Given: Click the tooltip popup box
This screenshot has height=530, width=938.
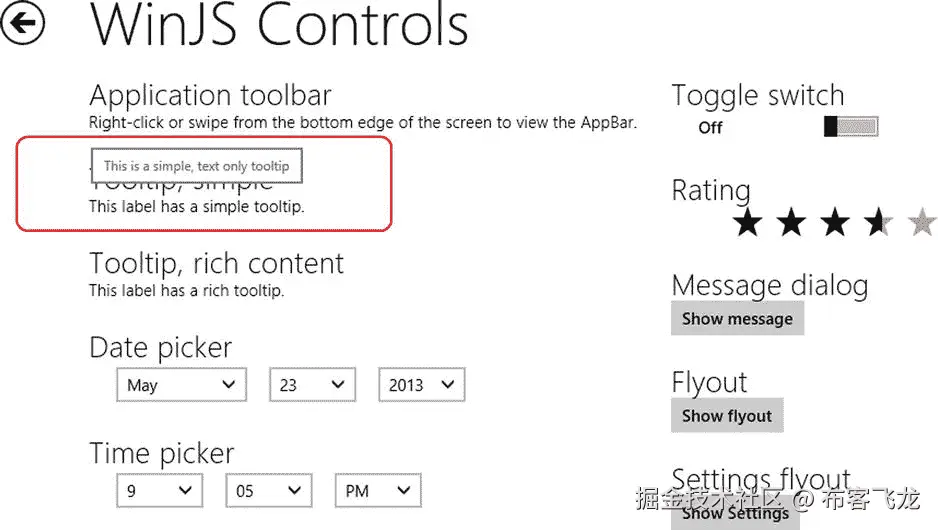Looking at the screenshot, I should tap(196, 166).
